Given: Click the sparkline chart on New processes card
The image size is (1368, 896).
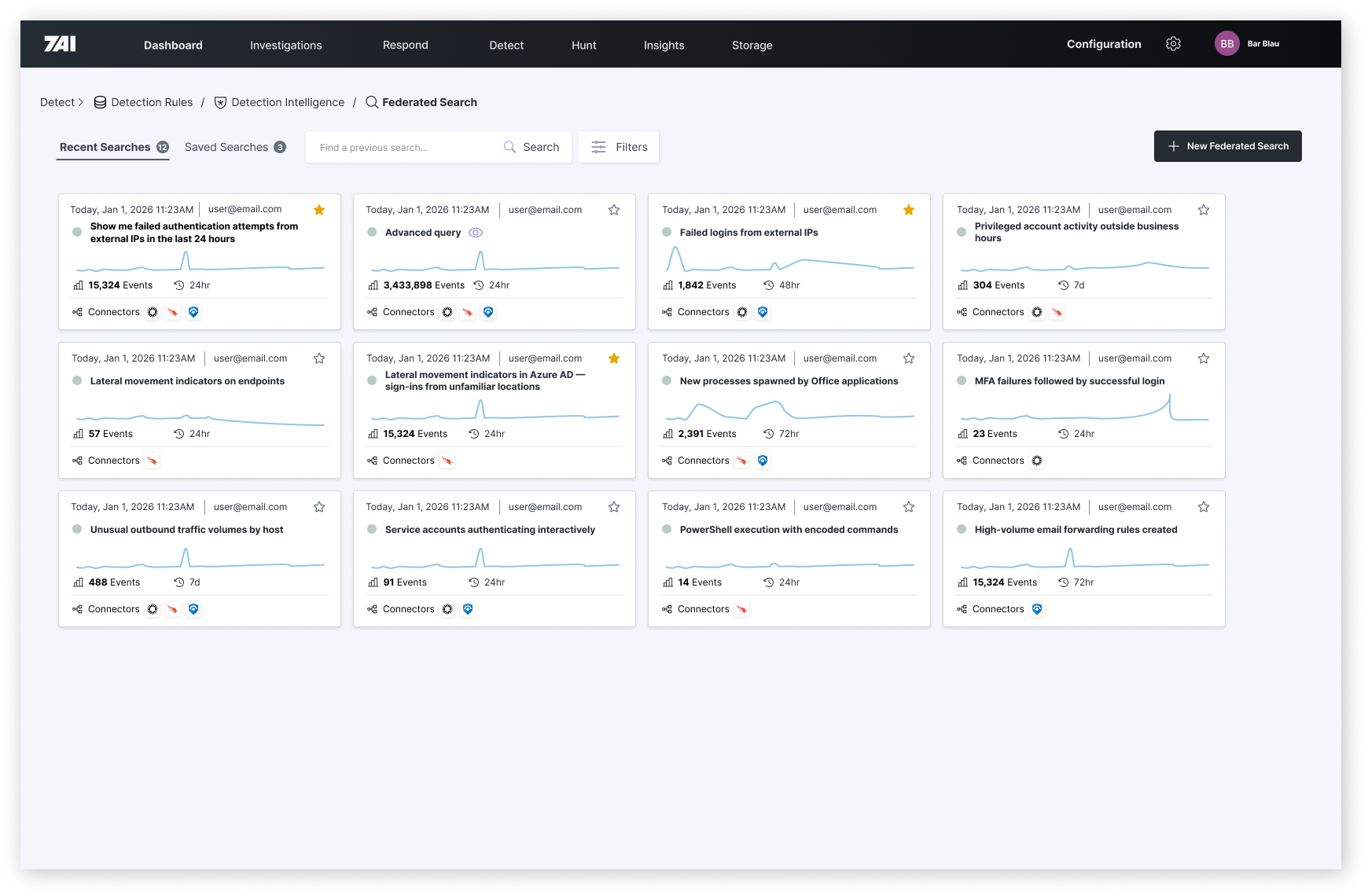Looking at the screenshot, I should [789, 409].
